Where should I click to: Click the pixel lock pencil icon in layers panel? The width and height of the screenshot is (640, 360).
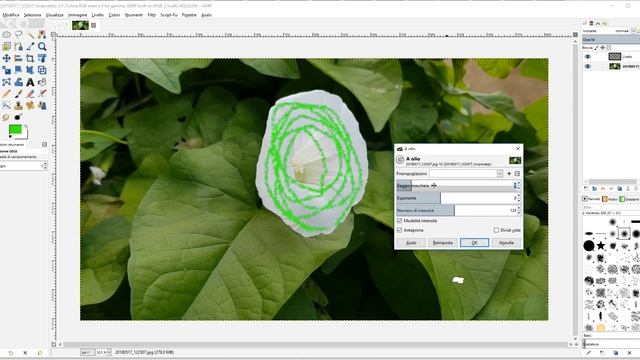coord(596,48)
